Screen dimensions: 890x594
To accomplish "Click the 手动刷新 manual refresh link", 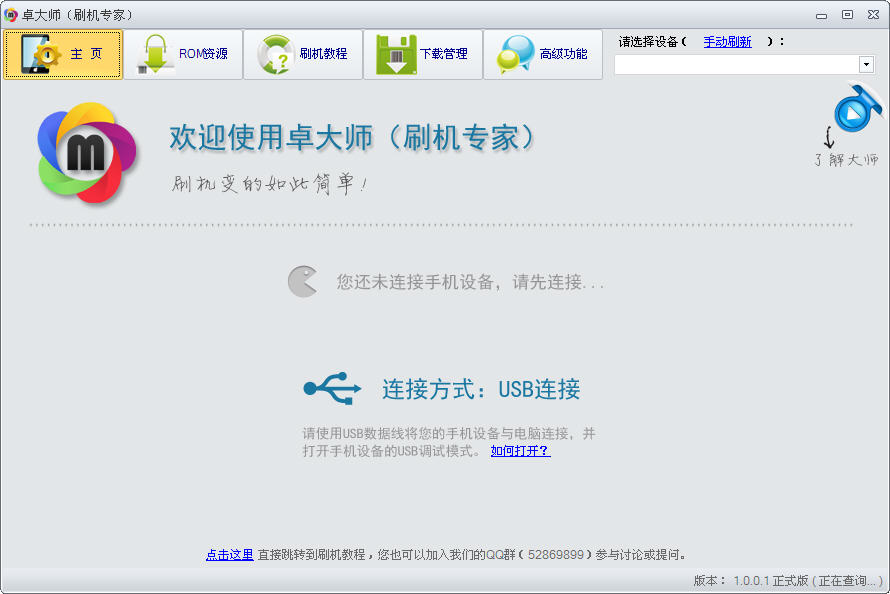I will click(727, 42).
